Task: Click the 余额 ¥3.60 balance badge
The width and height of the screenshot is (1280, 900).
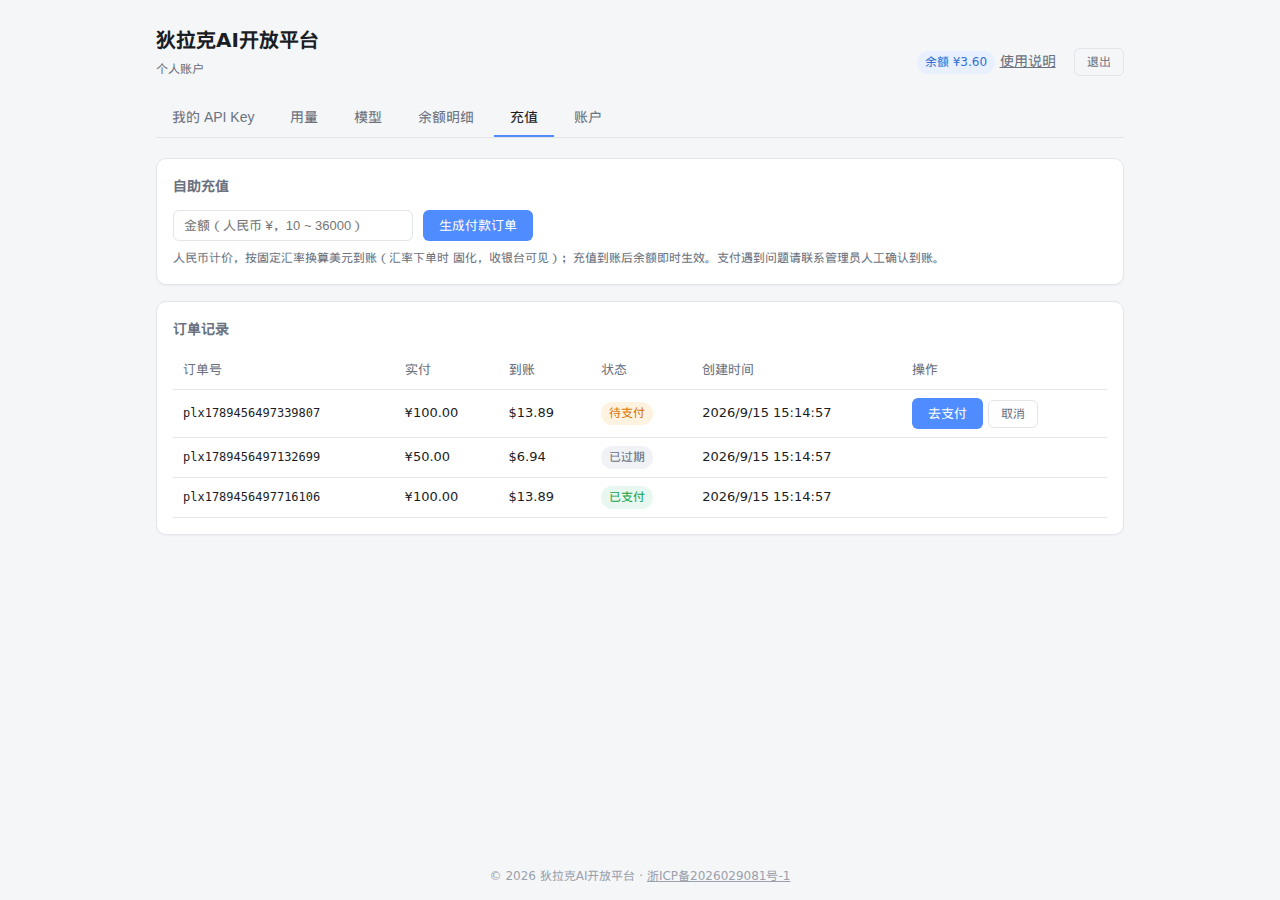Action: [956, 62]
